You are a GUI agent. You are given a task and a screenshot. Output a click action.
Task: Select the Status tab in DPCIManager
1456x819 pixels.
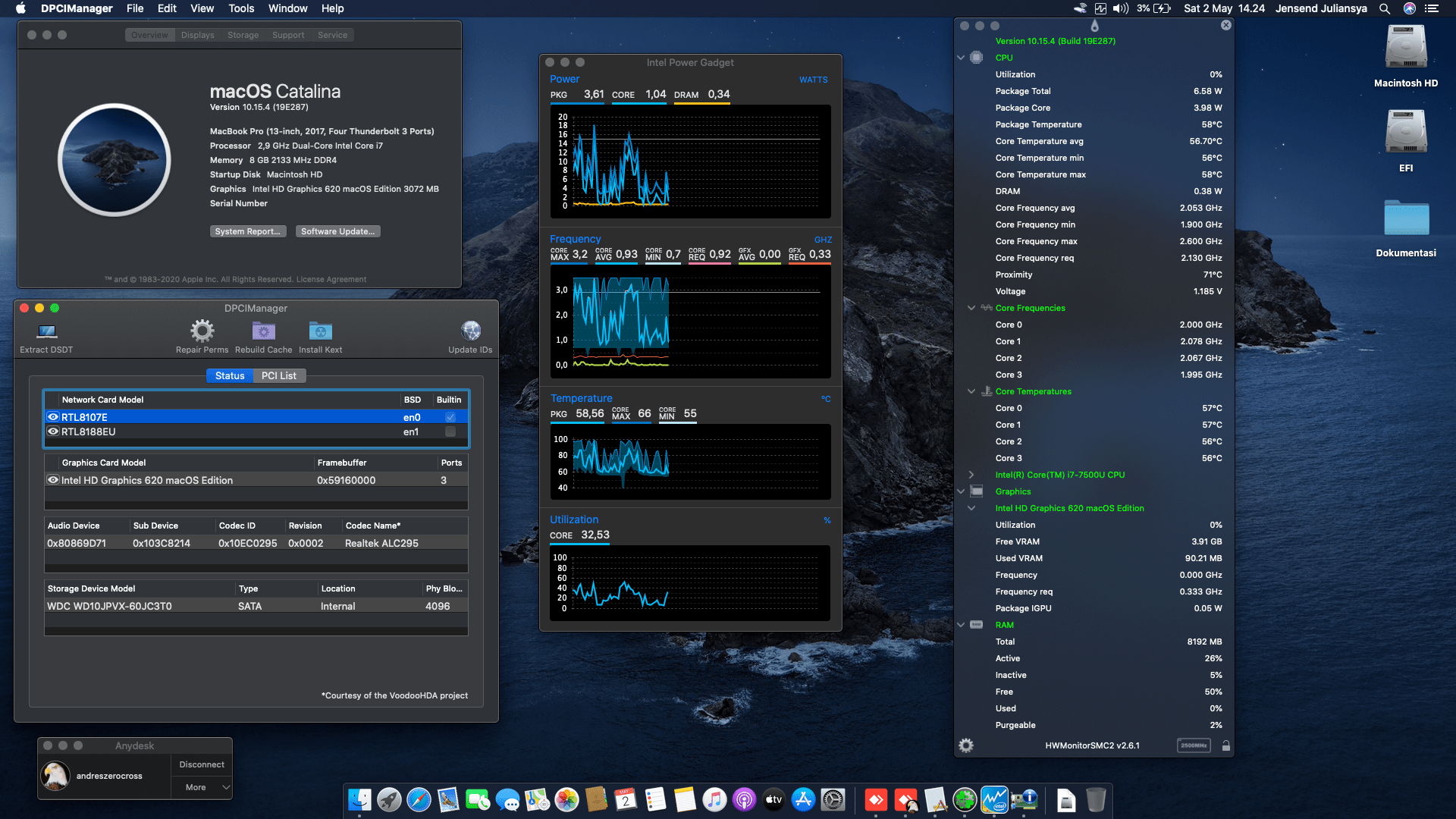point(230,375)
